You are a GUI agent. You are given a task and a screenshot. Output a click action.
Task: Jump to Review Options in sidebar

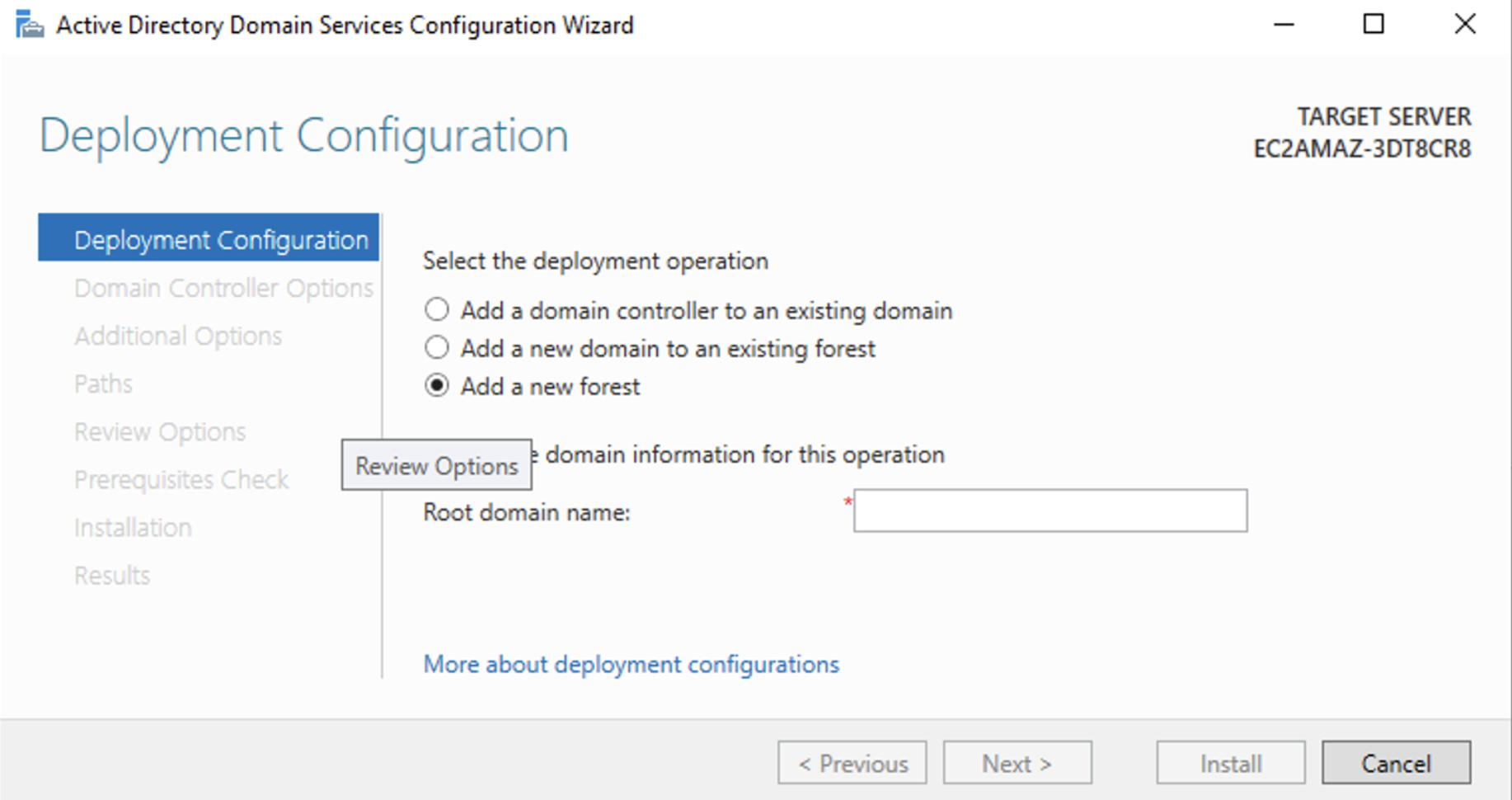pyautogui.click(x=160, y=431)
